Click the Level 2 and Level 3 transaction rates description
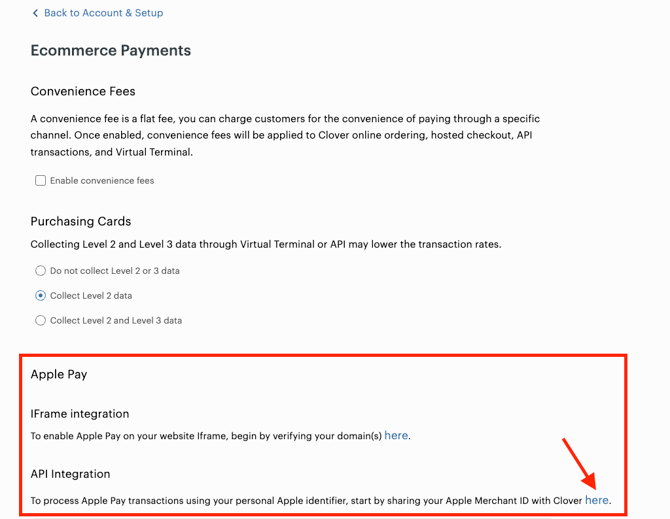This screenshot has height=519, width=670. [x=266, y=244]
